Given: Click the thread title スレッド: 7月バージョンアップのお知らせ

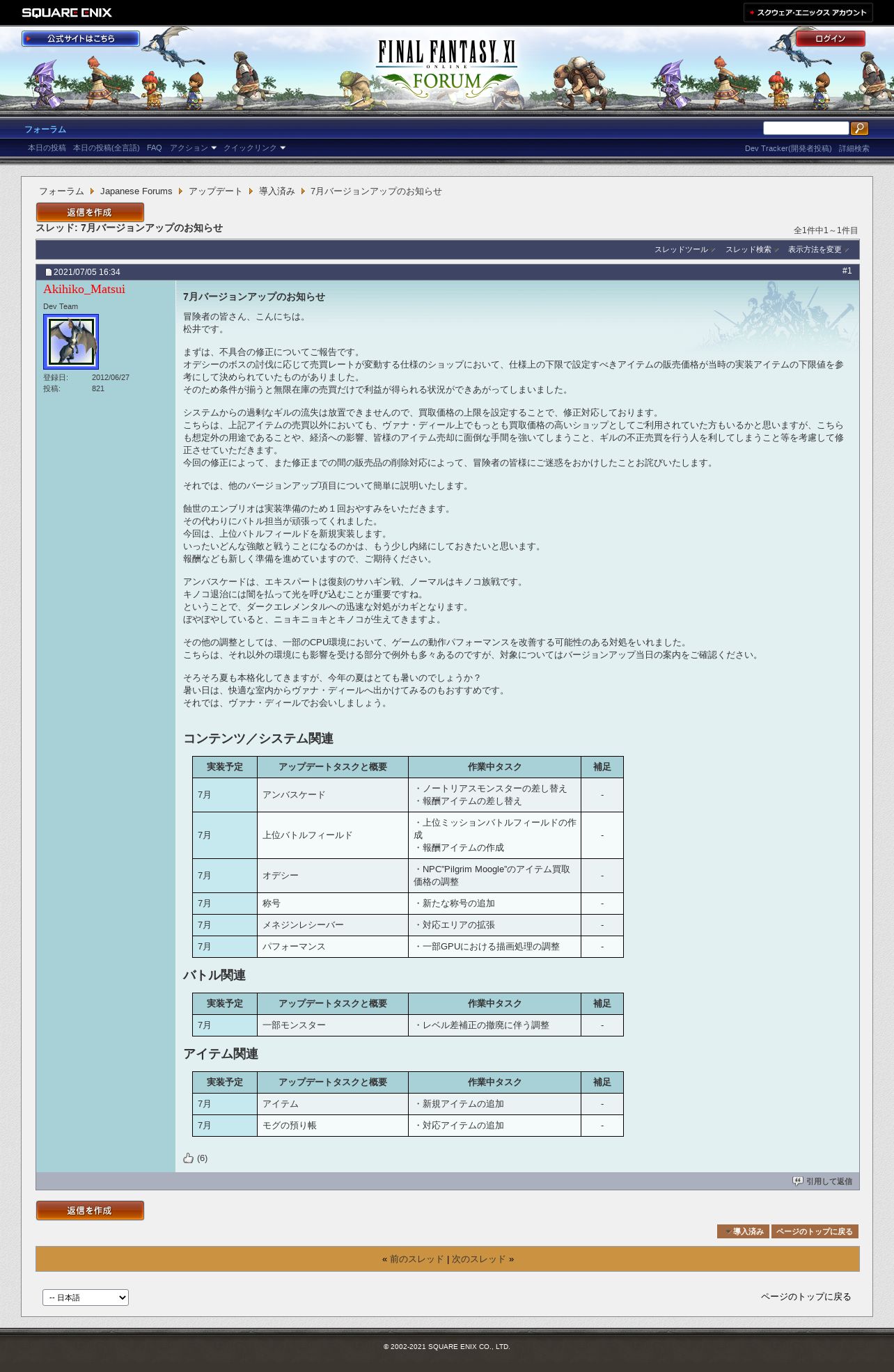Looking at the screenshot, I should pyautogui.click(x=130, y=228).
